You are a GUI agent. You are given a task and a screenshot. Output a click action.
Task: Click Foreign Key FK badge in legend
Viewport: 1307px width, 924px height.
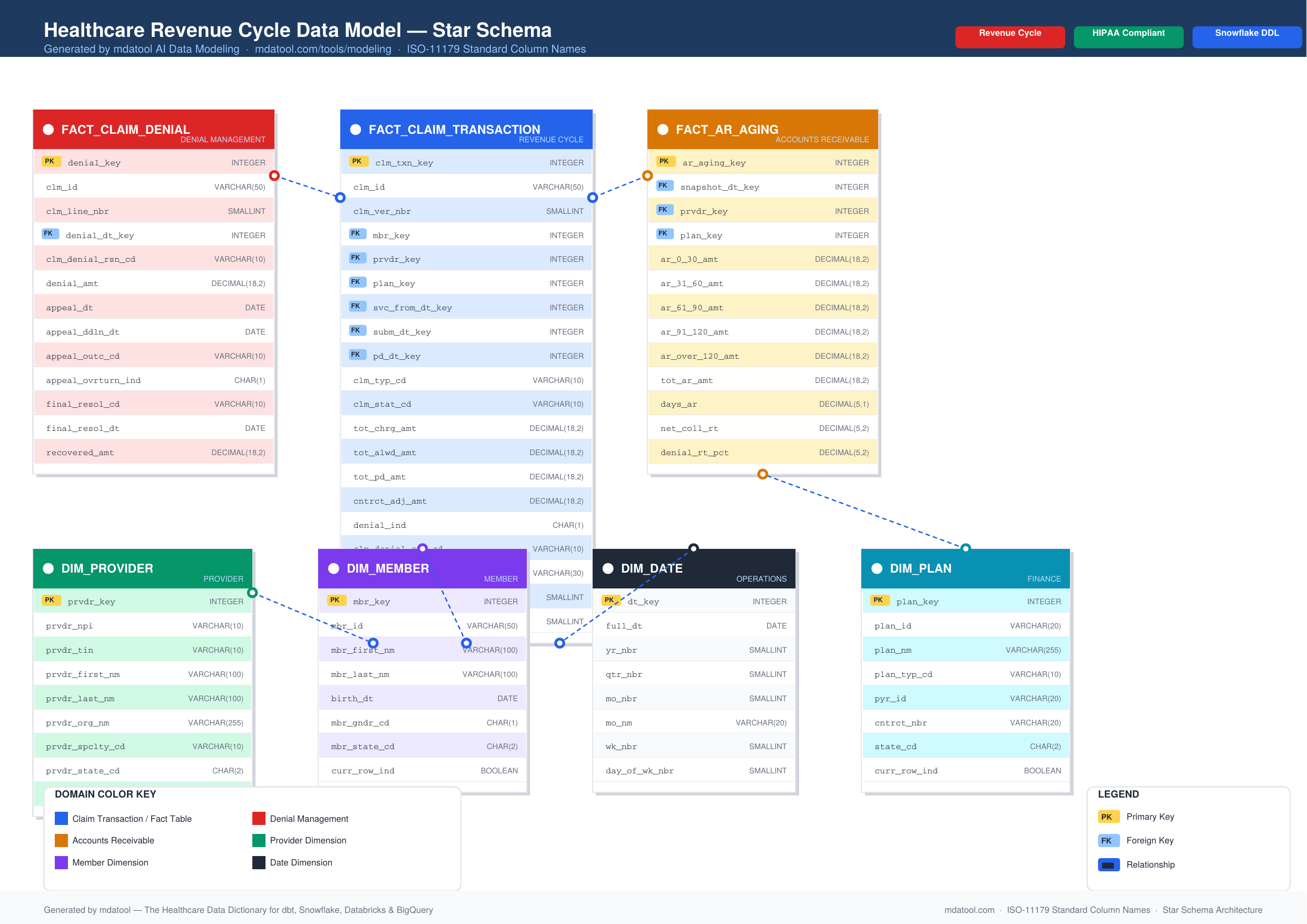click(x=1108, y=841)
